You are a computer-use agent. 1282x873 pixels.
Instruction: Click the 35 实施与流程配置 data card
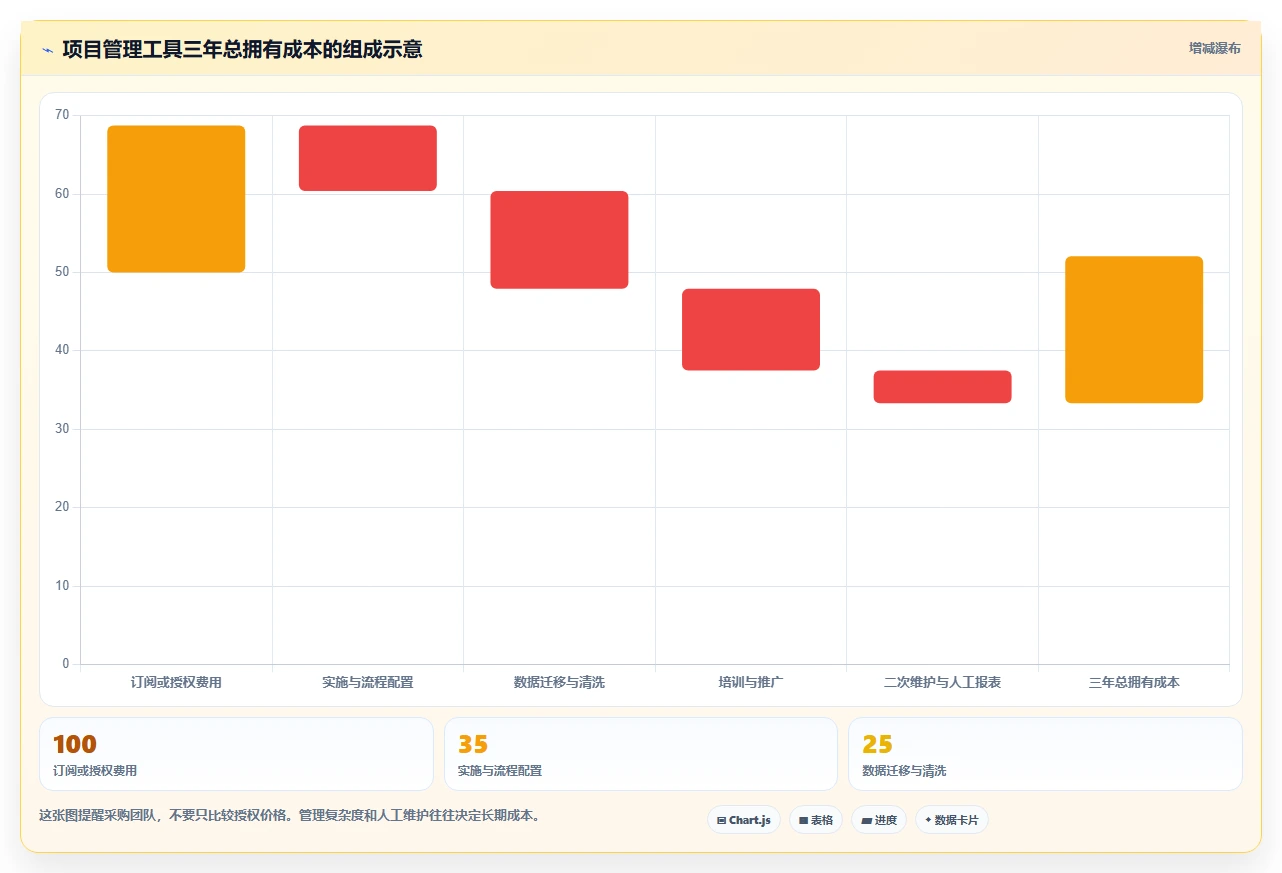tap(641, 754)
